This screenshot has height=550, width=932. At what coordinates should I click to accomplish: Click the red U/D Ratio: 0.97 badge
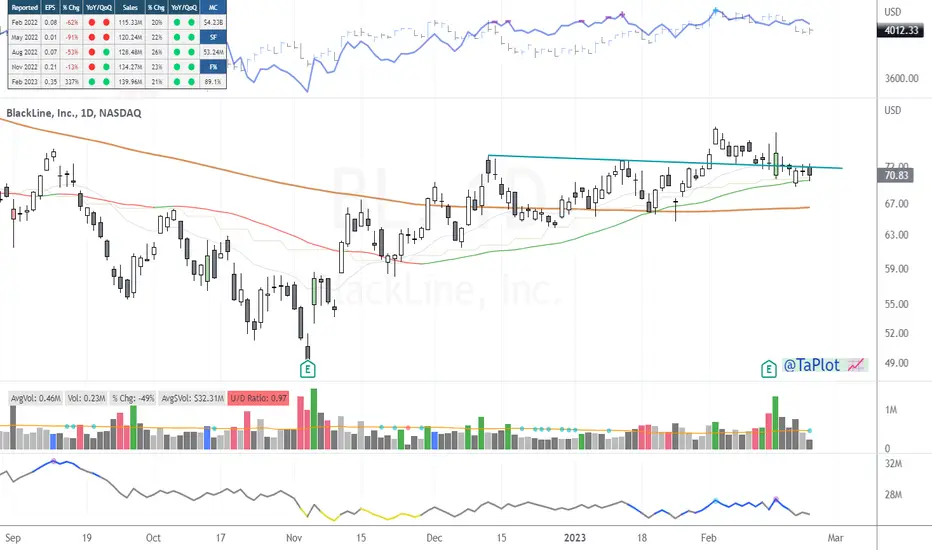pyautogui.click(x=259, y=398)
